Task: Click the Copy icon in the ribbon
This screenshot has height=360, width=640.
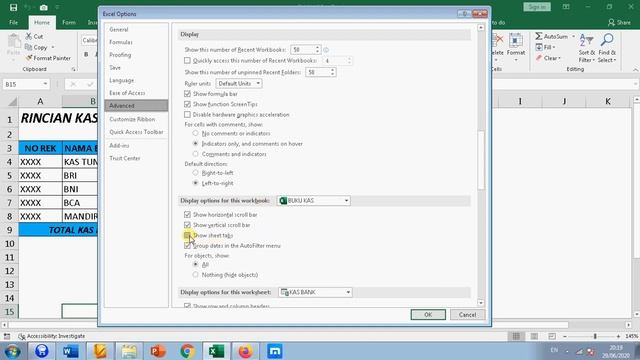Action: [x=29, y=47]
